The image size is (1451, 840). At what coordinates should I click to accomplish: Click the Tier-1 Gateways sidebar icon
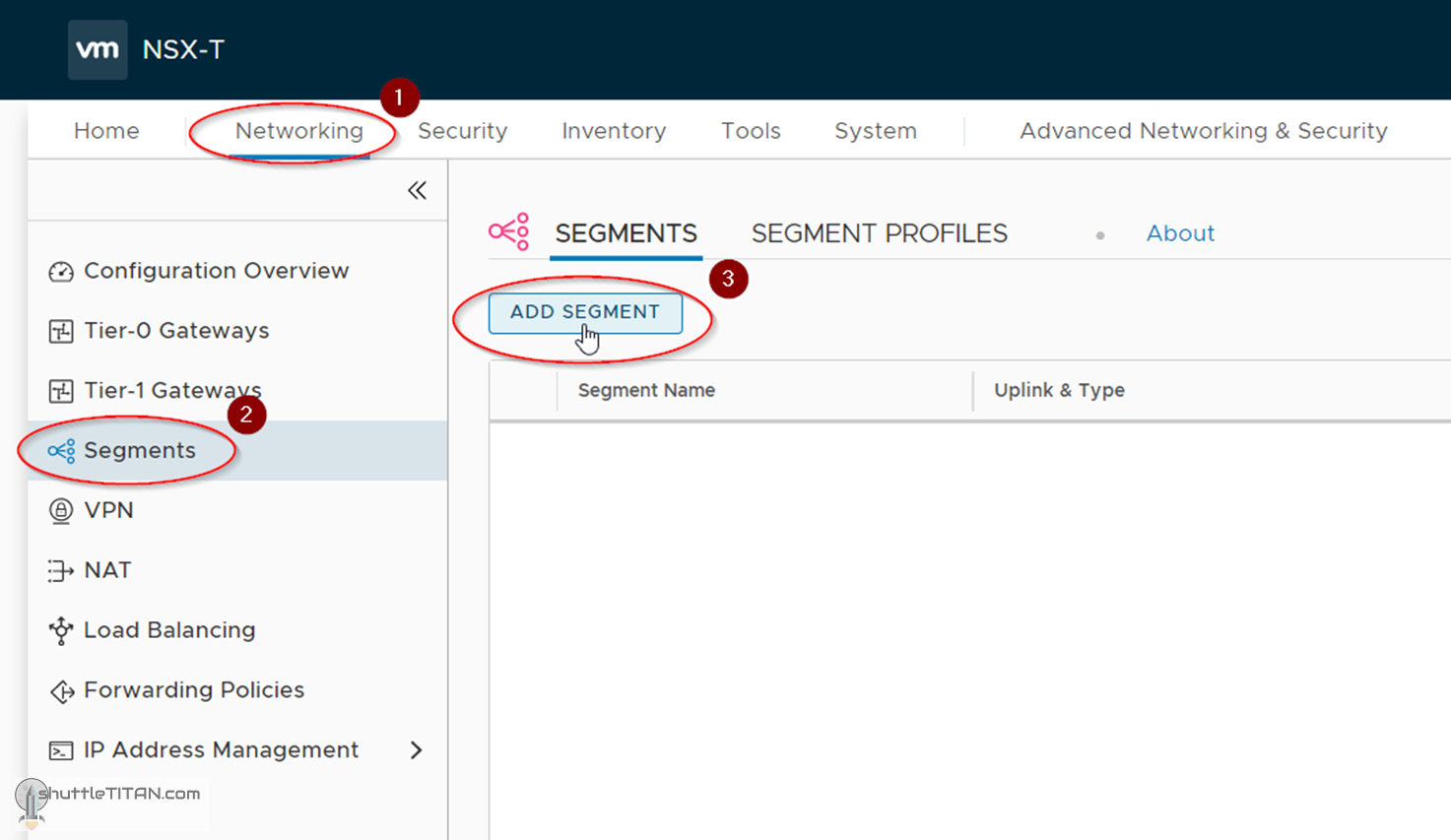tap(61, 391)
